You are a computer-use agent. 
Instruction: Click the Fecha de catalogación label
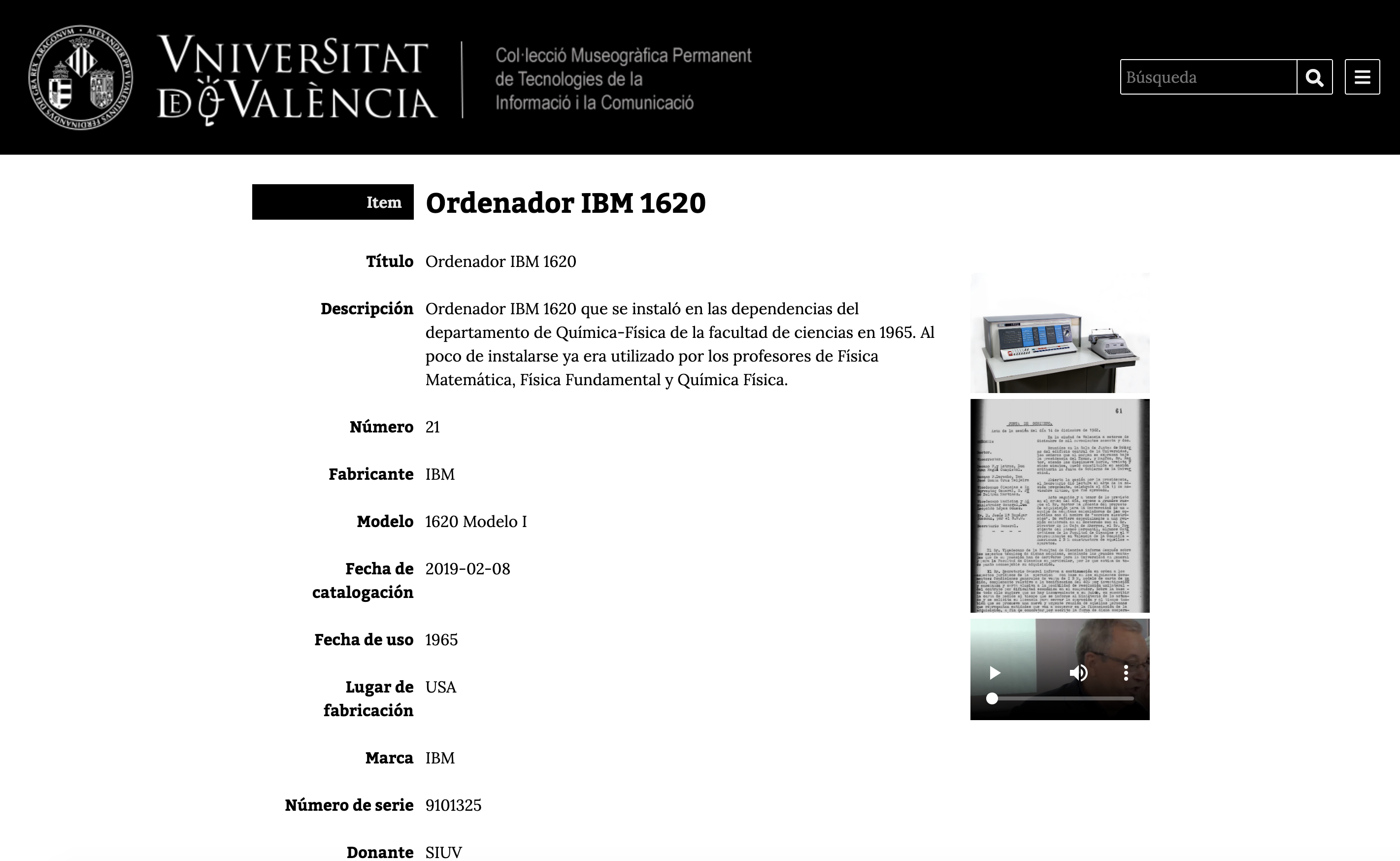coord(363,580)
